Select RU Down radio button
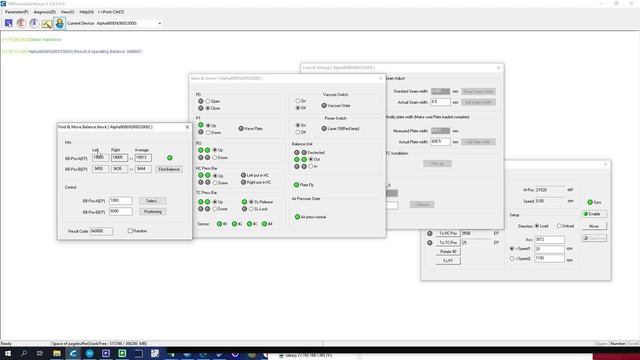 [215, 158]
